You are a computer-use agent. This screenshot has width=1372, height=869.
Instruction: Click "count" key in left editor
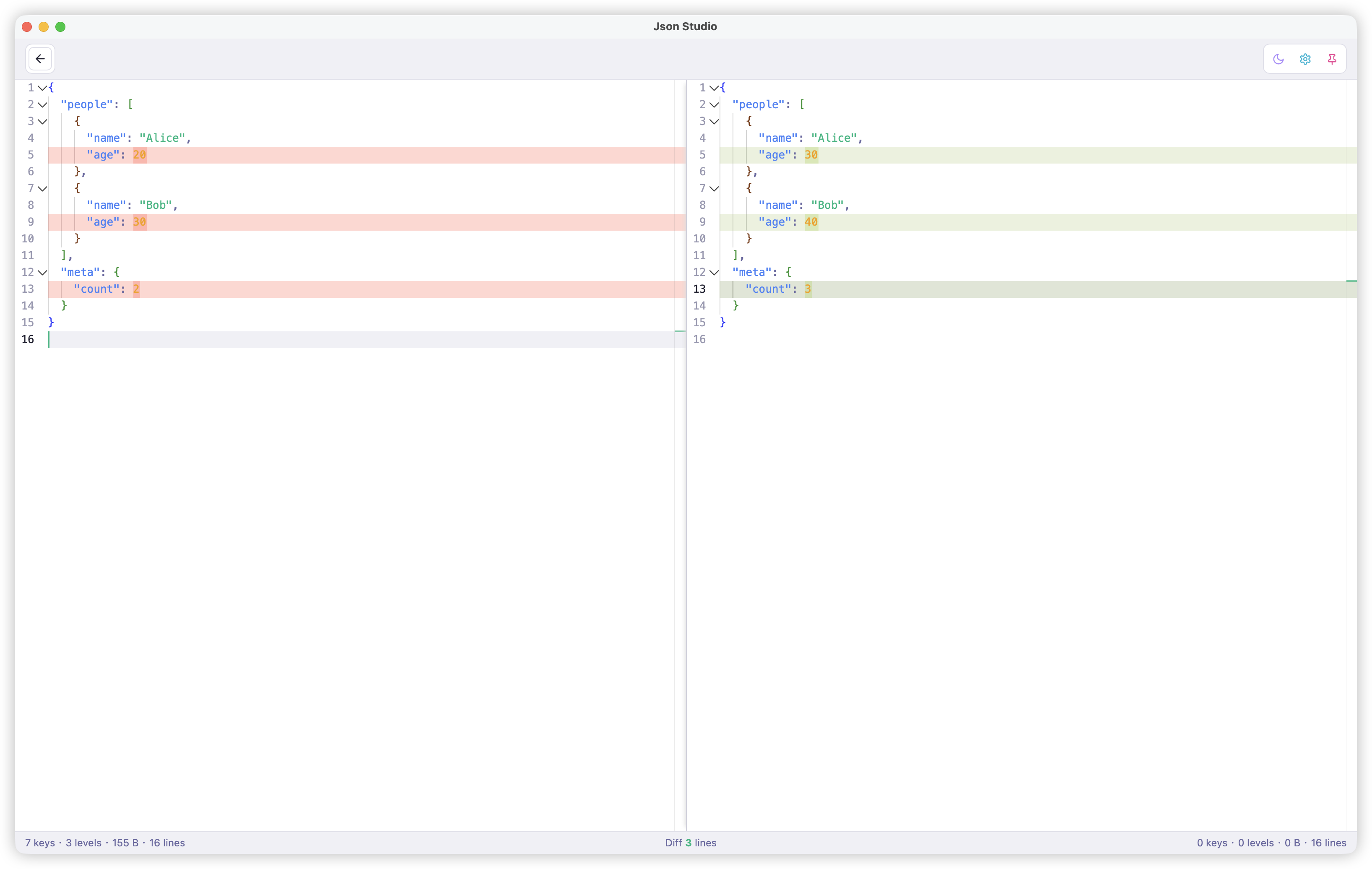pos(96,289)
